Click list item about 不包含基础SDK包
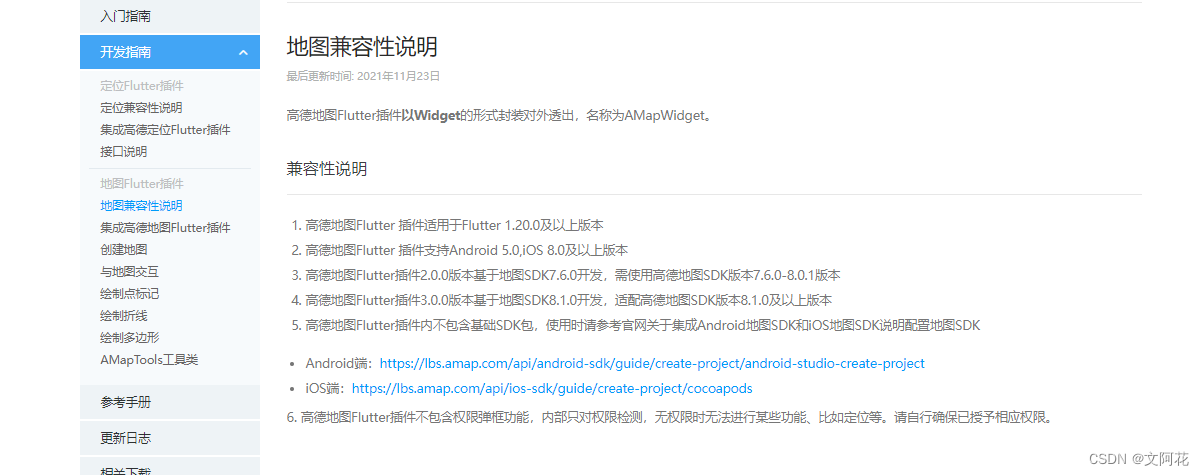Screen dimensions: 1204x475 (643, 325)
